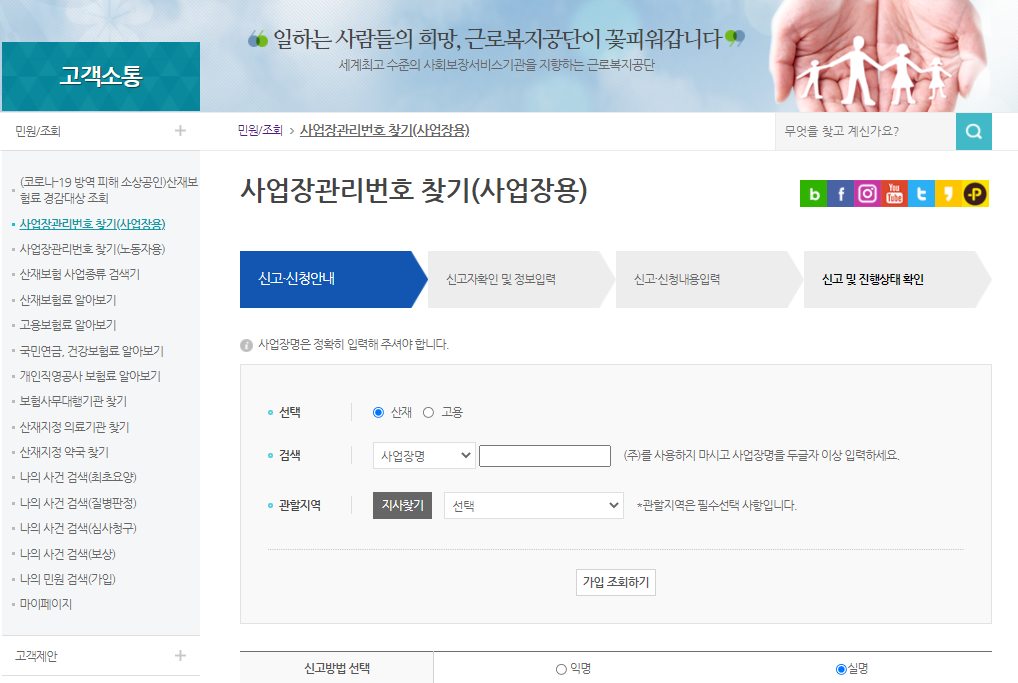Click the Facebook icon
The image size is (1018, 683).
click(841, 193)
